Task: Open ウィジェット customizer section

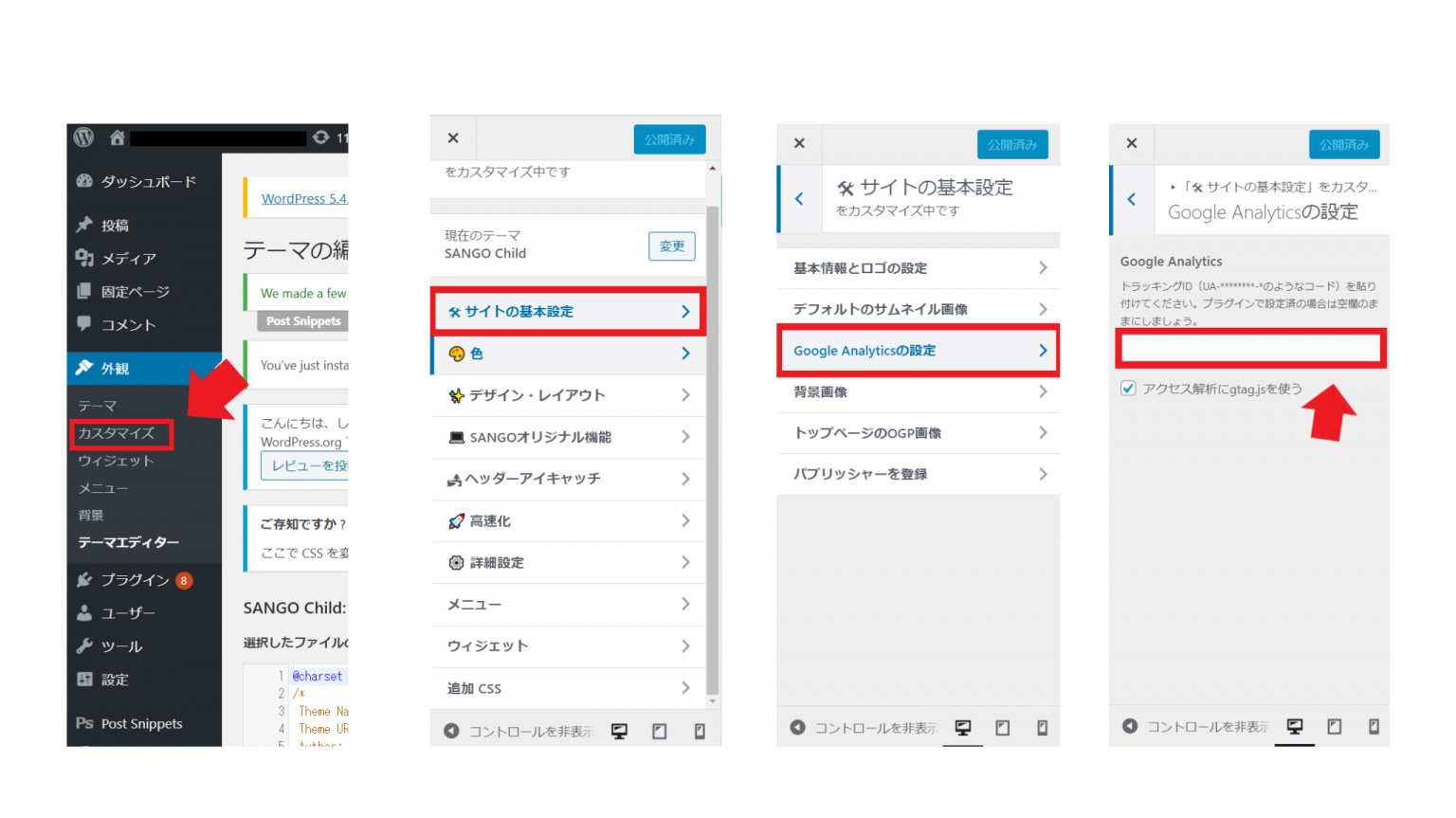Action: 569,645
